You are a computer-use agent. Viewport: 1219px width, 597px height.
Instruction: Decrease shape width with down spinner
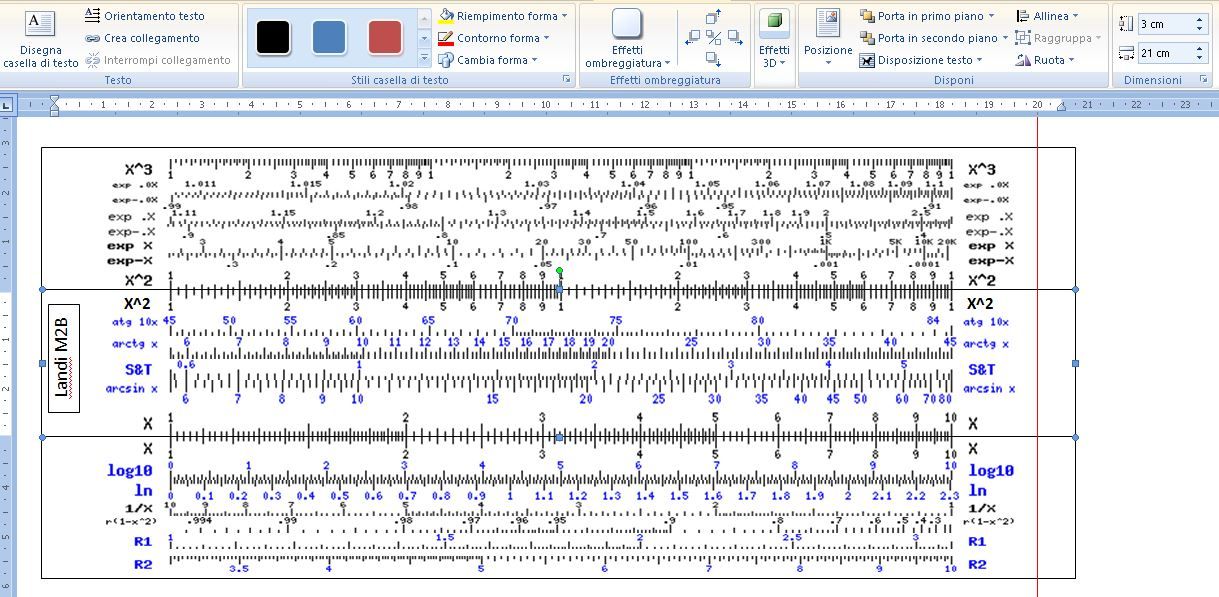1200,58
